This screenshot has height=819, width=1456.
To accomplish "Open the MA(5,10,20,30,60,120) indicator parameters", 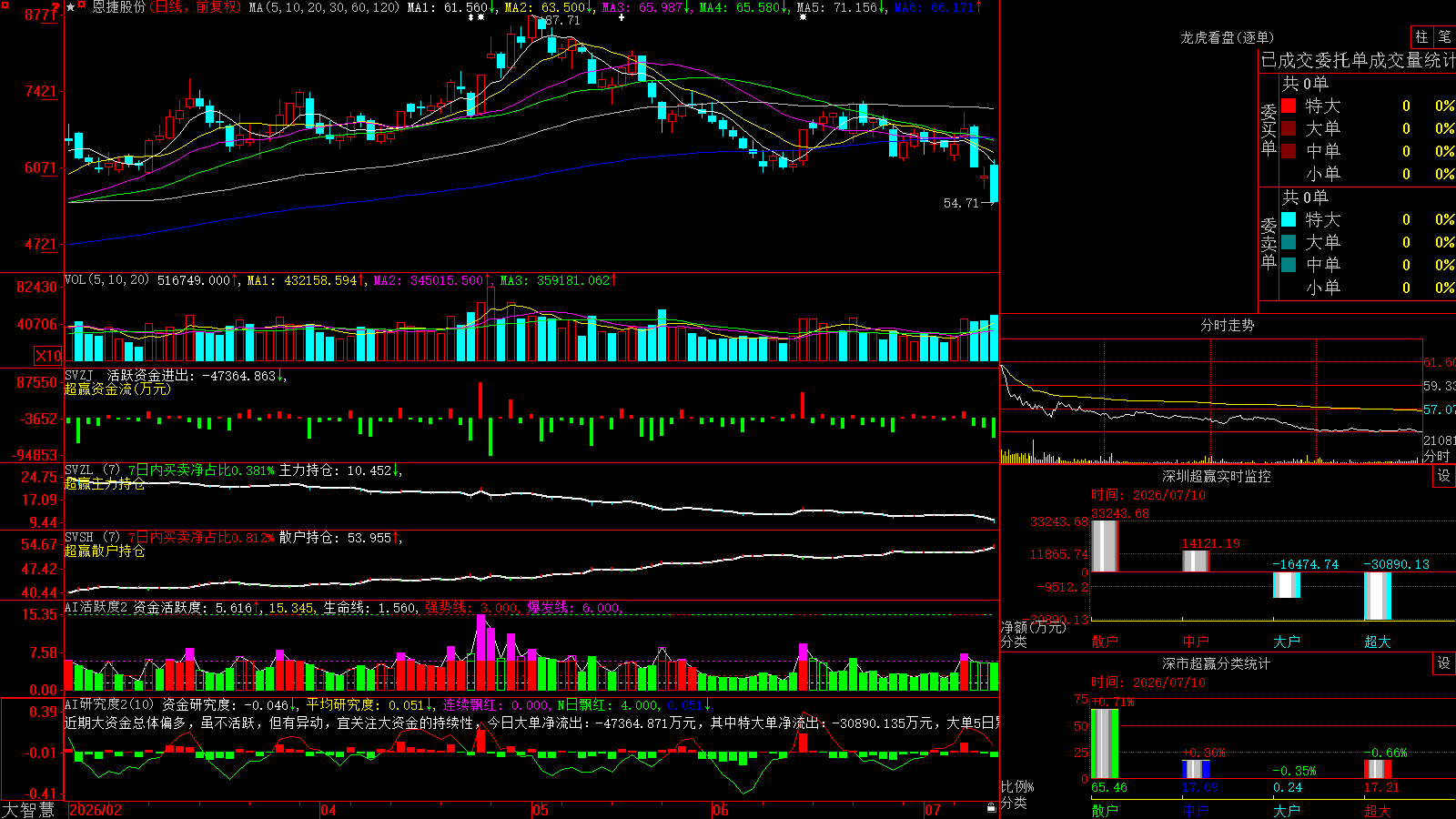I will coord(324,7).
